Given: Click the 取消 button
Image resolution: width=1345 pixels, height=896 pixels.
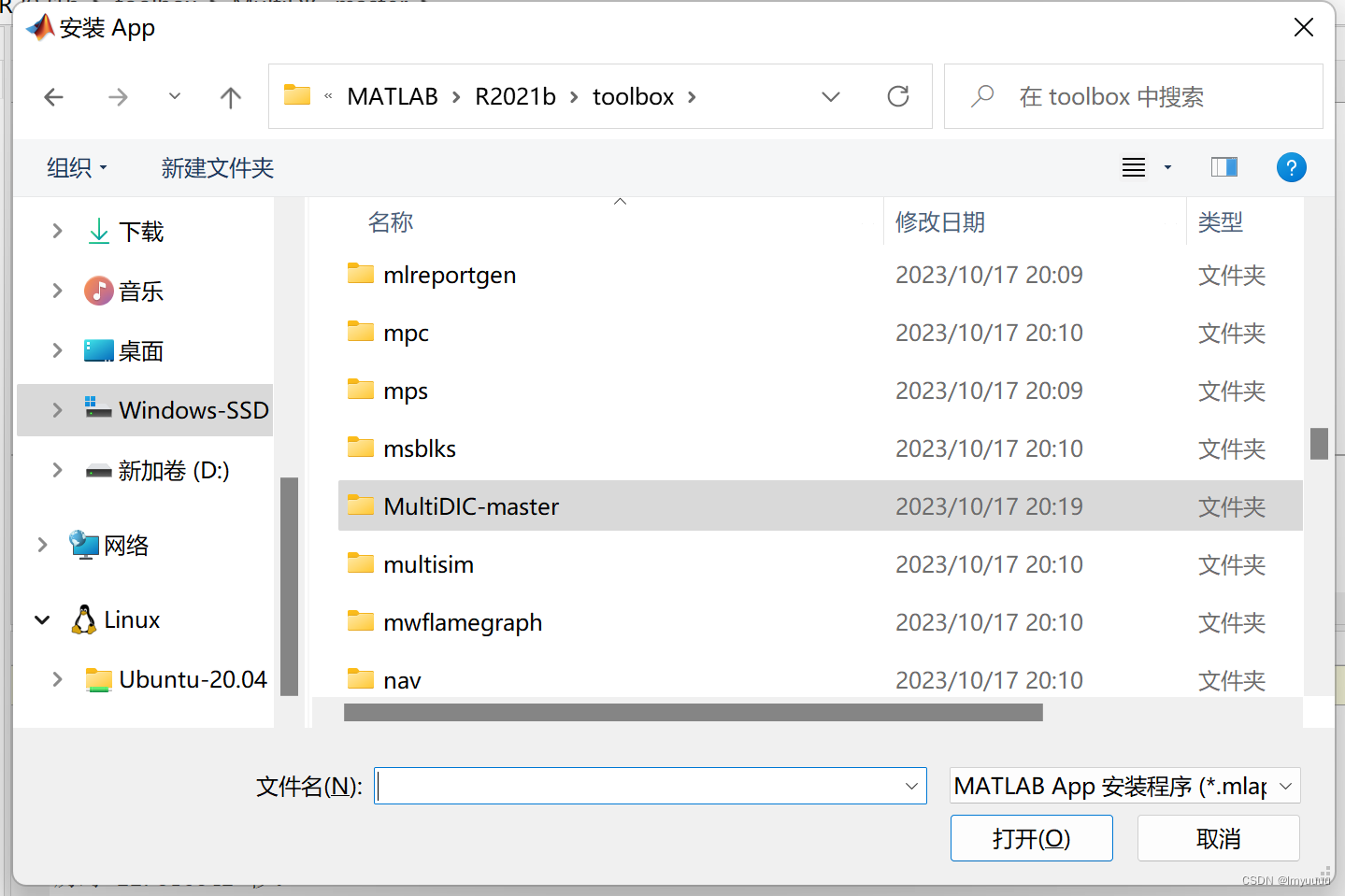Looking at the screenshot, I should tap(1218, 838).
